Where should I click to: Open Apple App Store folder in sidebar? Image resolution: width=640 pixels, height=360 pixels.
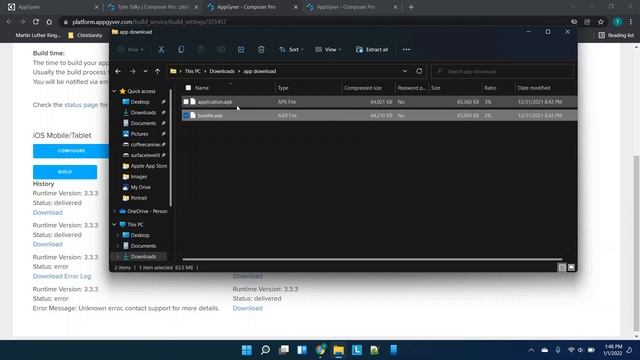(x=145, y=166)
